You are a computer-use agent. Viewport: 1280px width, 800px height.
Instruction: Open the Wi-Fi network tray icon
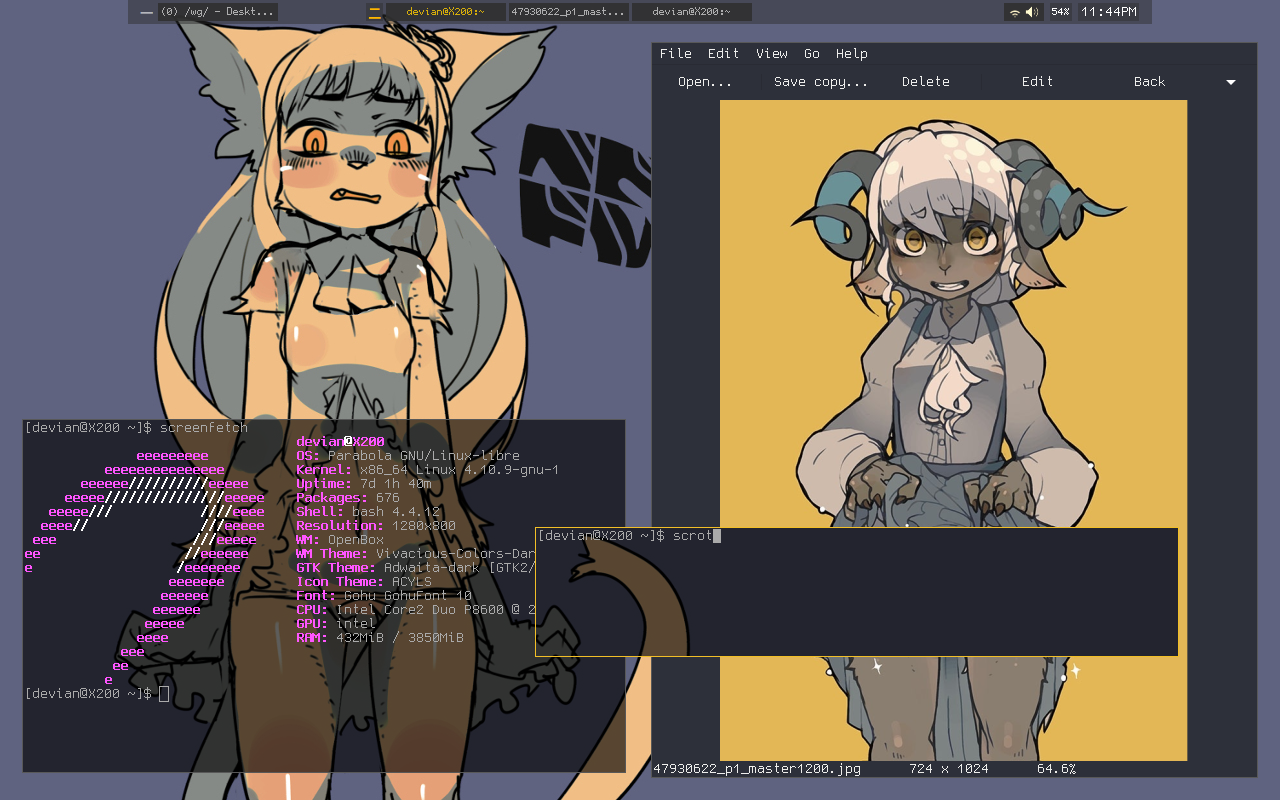pyautogui.click(x=1015, y=12)
